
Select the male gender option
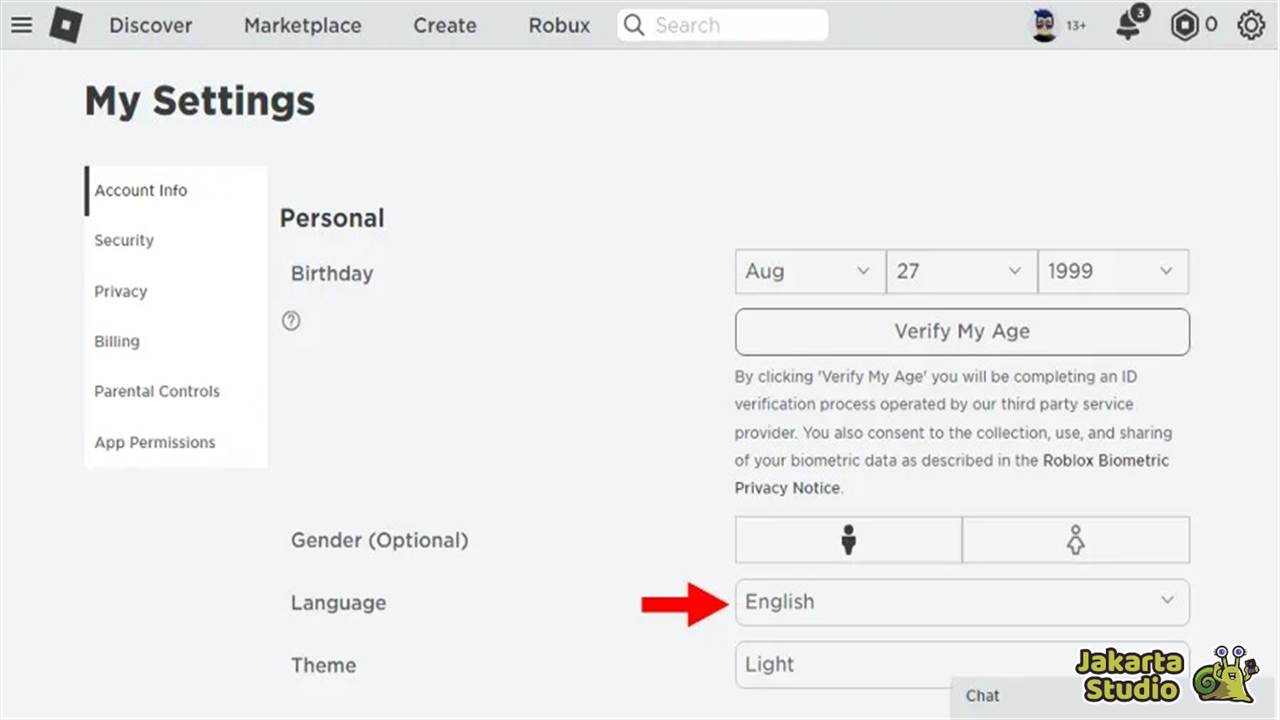click(x=848, y=539)
